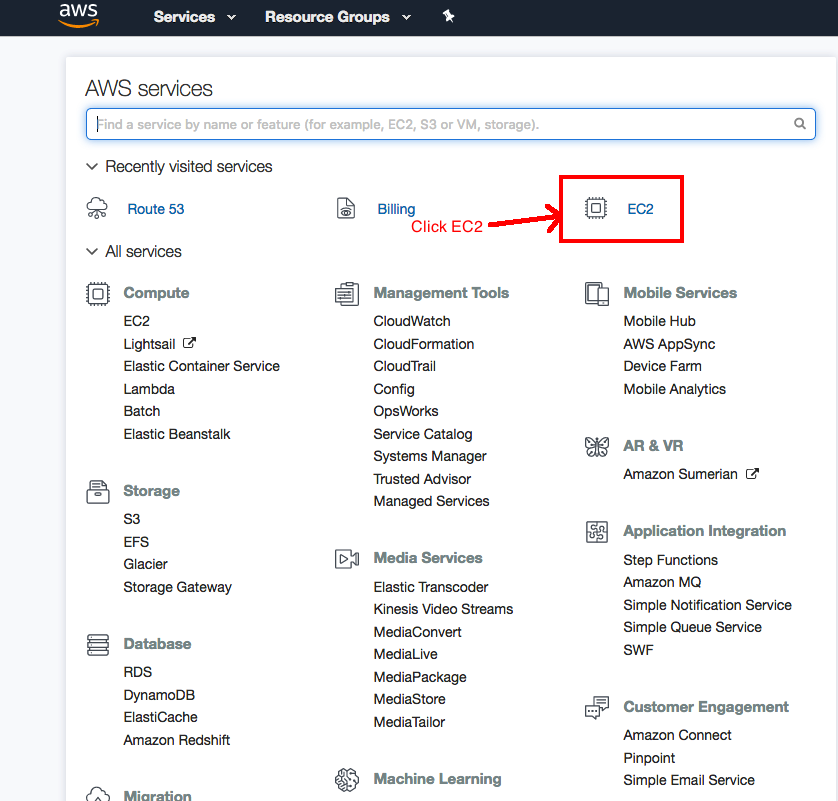Click the Billing document icon
The width and height of the screenshot is (838, 801).
346,208
